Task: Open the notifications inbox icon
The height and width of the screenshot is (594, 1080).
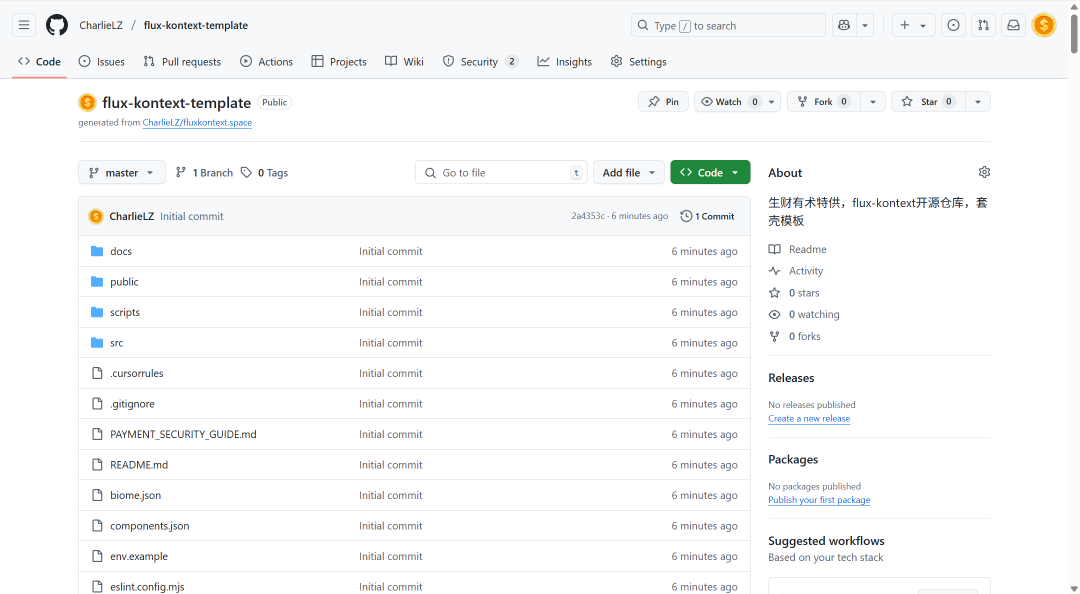Action: tap(1013, 25)
